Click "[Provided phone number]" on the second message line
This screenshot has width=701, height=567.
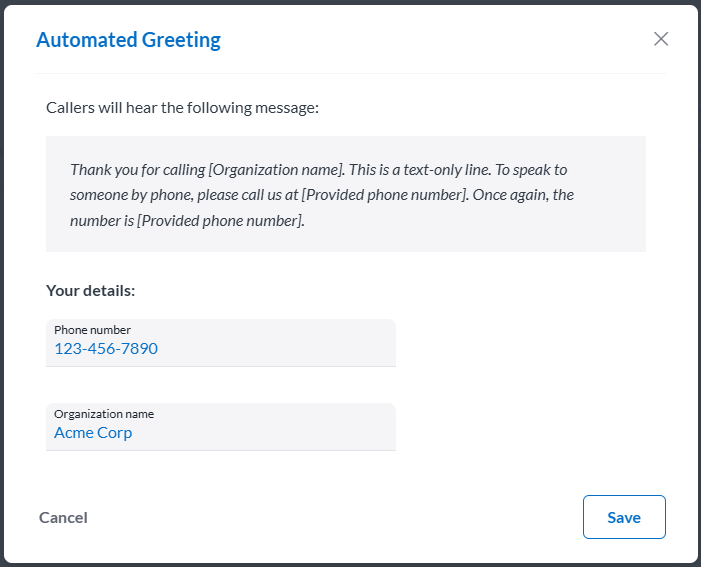click(x=387, y=195)
